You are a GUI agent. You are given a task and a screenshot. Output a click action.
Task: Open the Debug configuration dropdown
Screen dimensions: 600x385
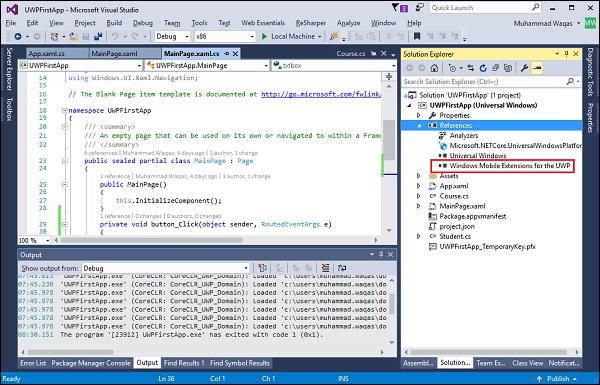click(187, 36)
